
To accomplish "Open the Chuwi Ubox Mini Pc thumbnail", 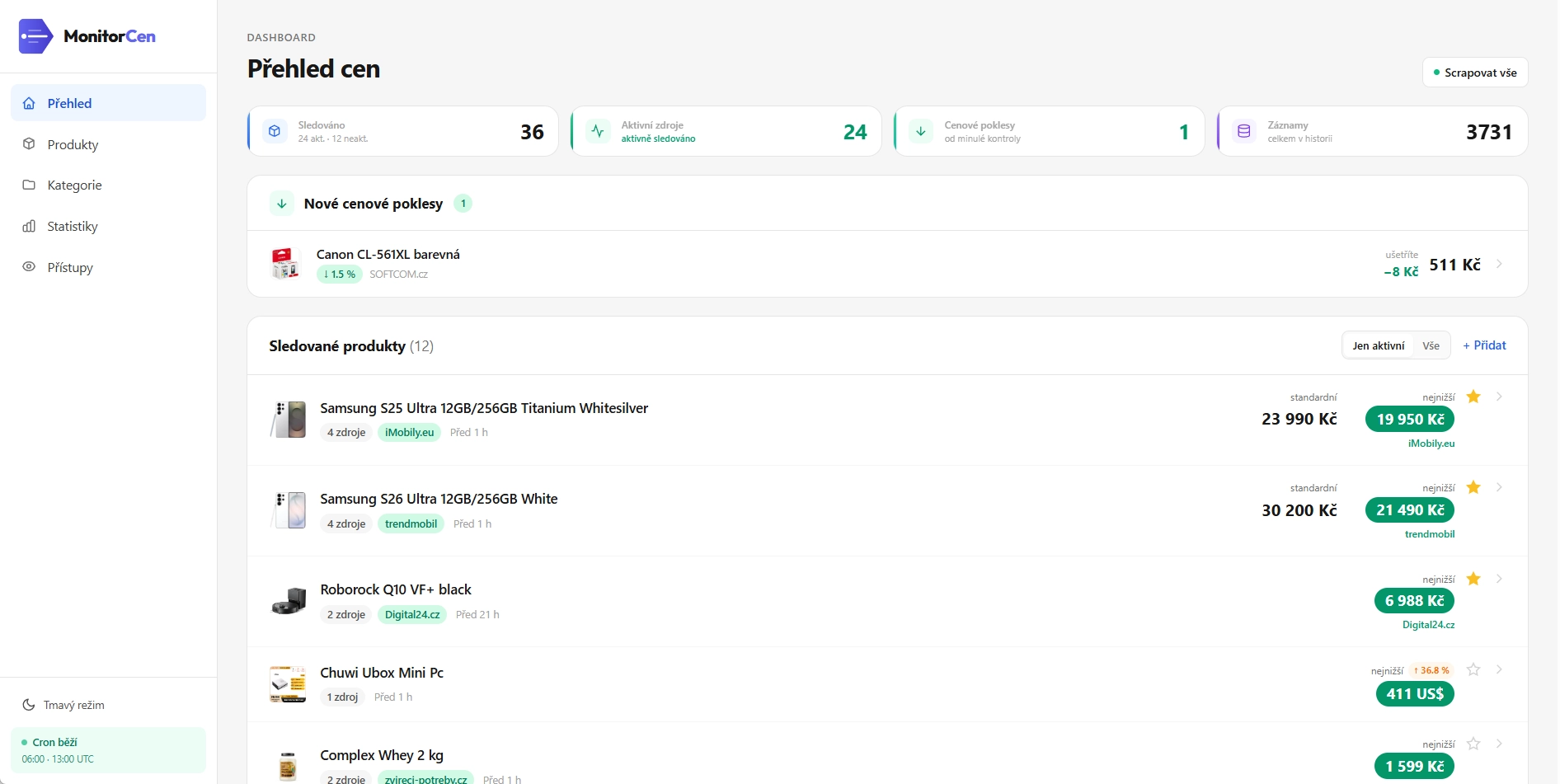I will (x=288, y=684).
